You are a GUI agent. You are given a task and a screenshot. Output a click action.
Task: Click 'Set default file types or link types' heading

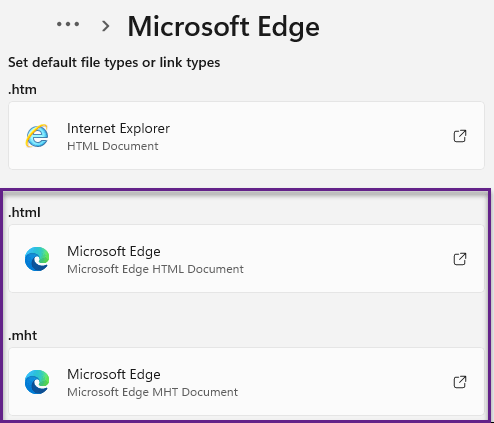coord(114,63)
